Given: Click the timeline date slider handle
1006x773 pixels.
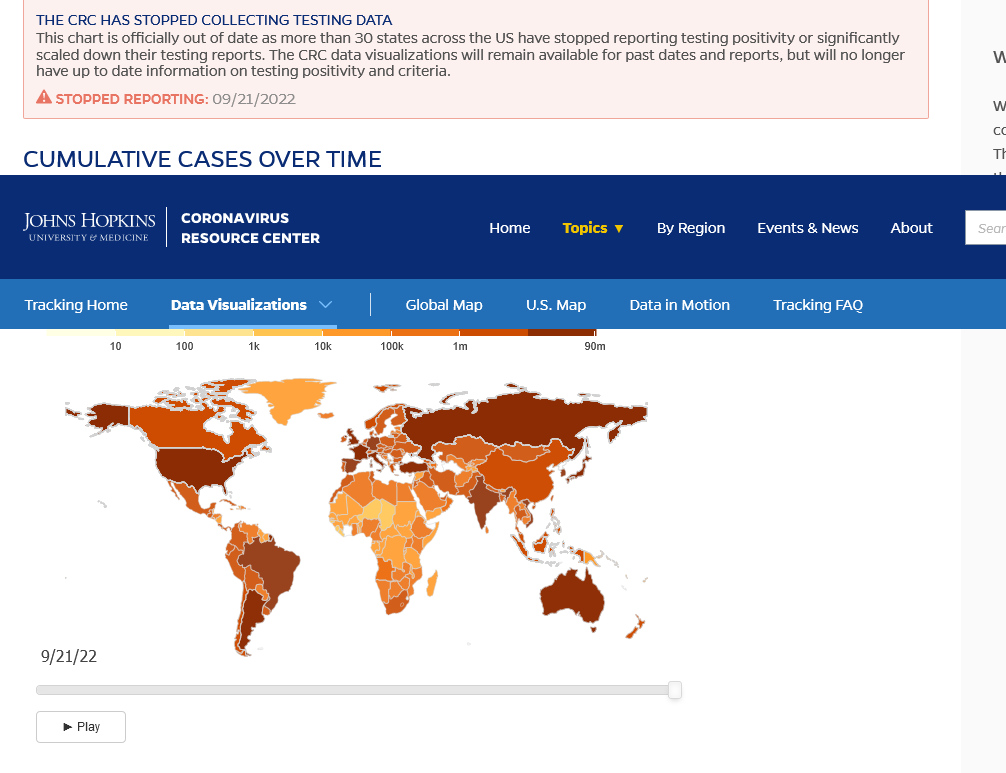Looking at the screenshot, I should point(674,690).
